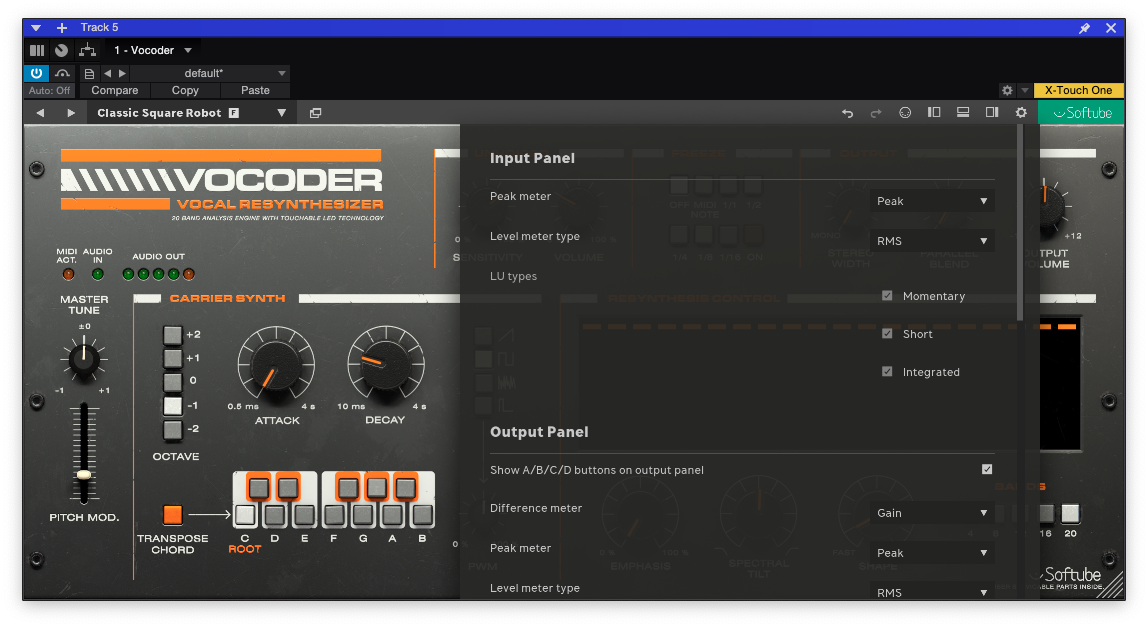Open Input Panel Peak meter dropdown

pos(932,201)
